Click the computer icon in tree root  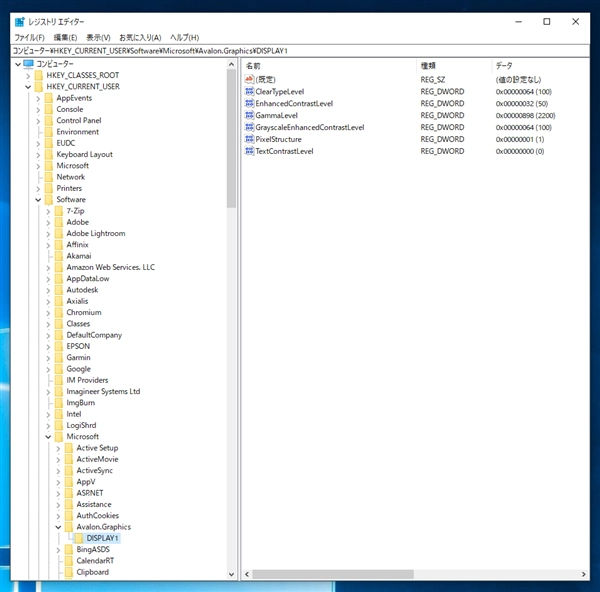(x=28, y=64)
